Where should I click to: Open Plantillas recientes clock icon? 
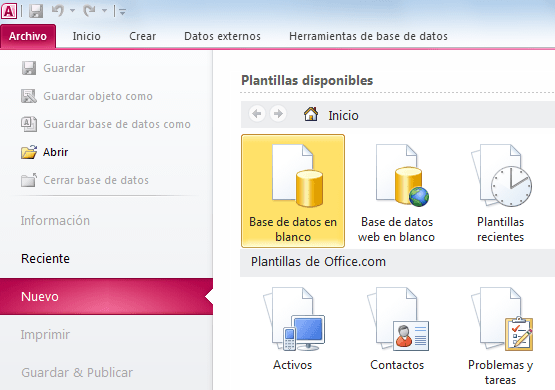click(x=502, y=175)
